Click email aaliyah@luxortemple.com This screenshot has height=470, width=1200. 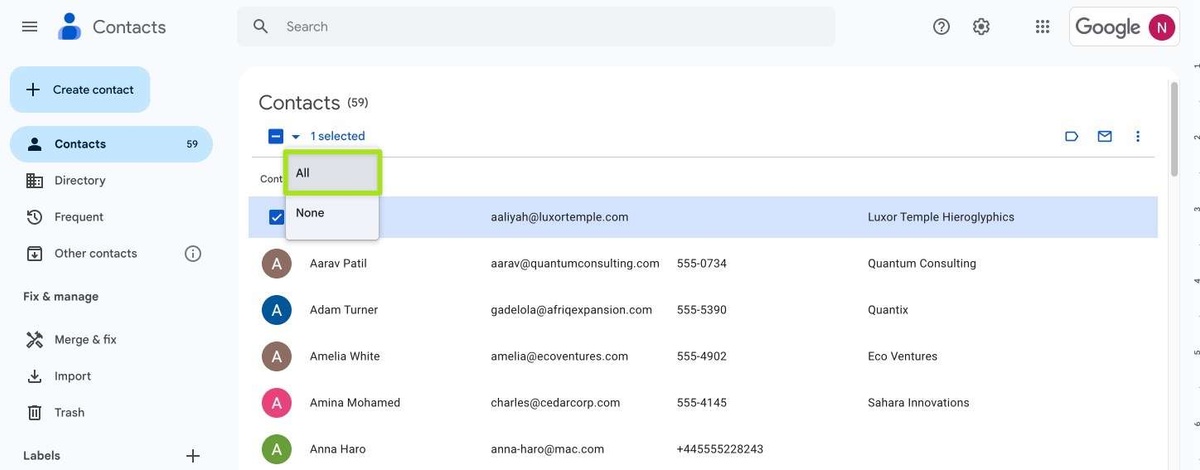[559, 217]
